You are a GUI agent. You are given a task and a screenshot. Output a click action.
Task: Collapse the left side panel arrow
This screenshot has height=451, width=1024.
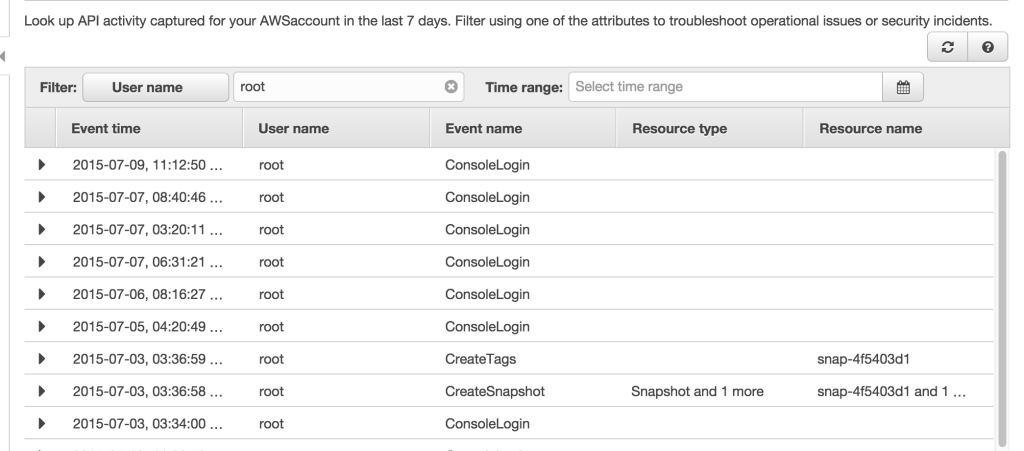[4, 57]
